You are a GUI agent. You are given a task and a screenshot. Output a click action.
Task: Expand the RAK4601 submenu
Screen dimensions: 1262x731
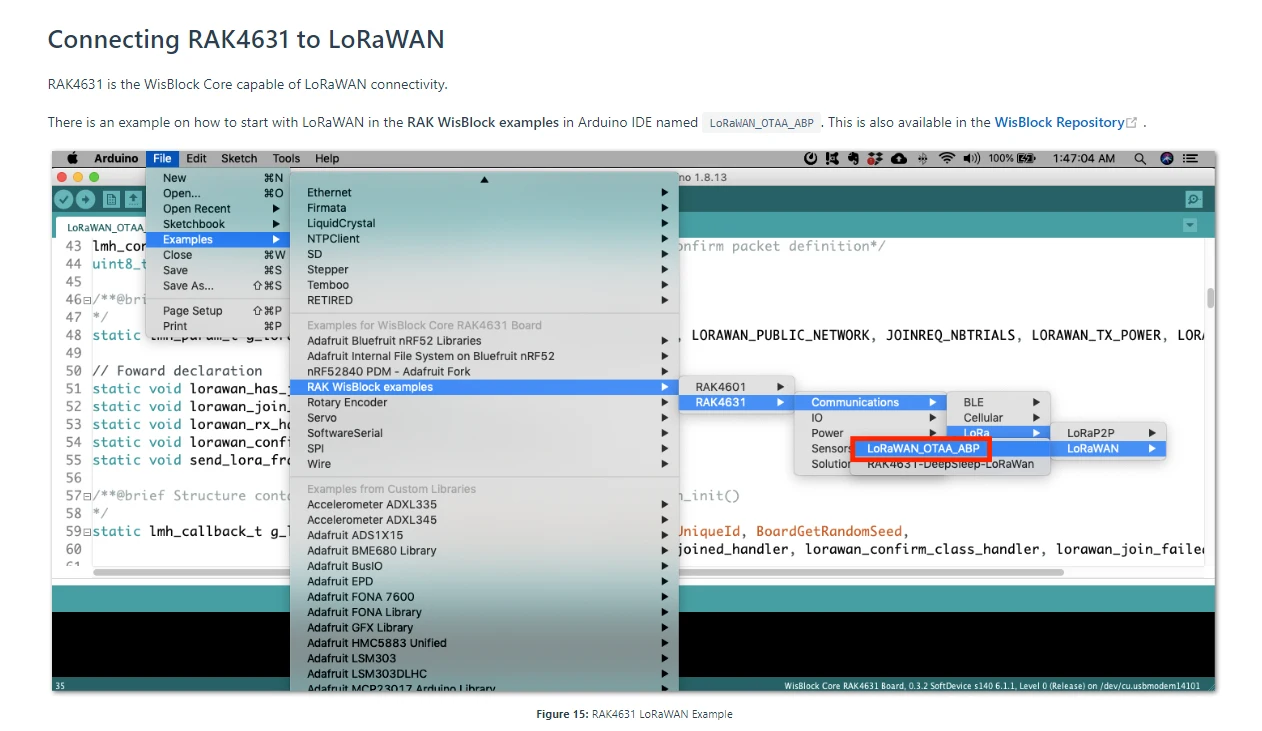point(736,387)
